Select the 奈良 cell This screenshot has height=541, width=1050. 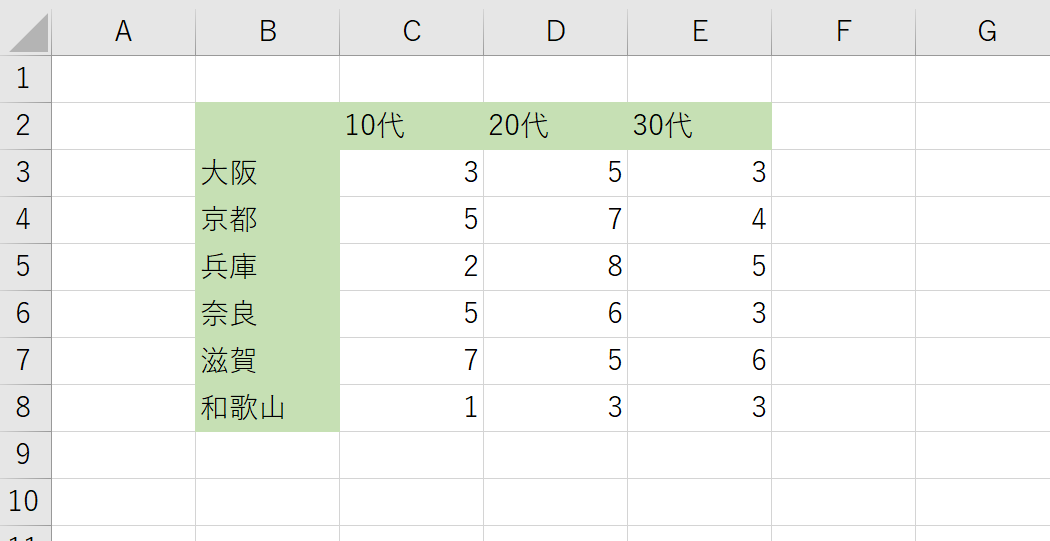point(268,313)
